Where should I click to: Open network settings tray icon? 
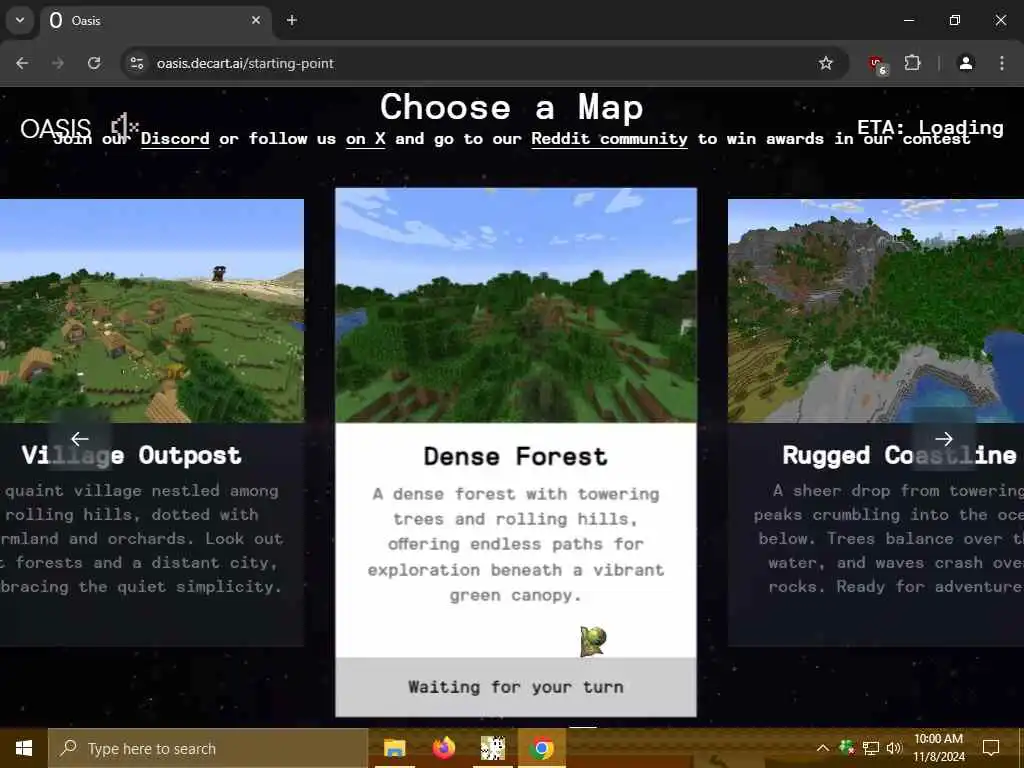click(x=871, y=748)
